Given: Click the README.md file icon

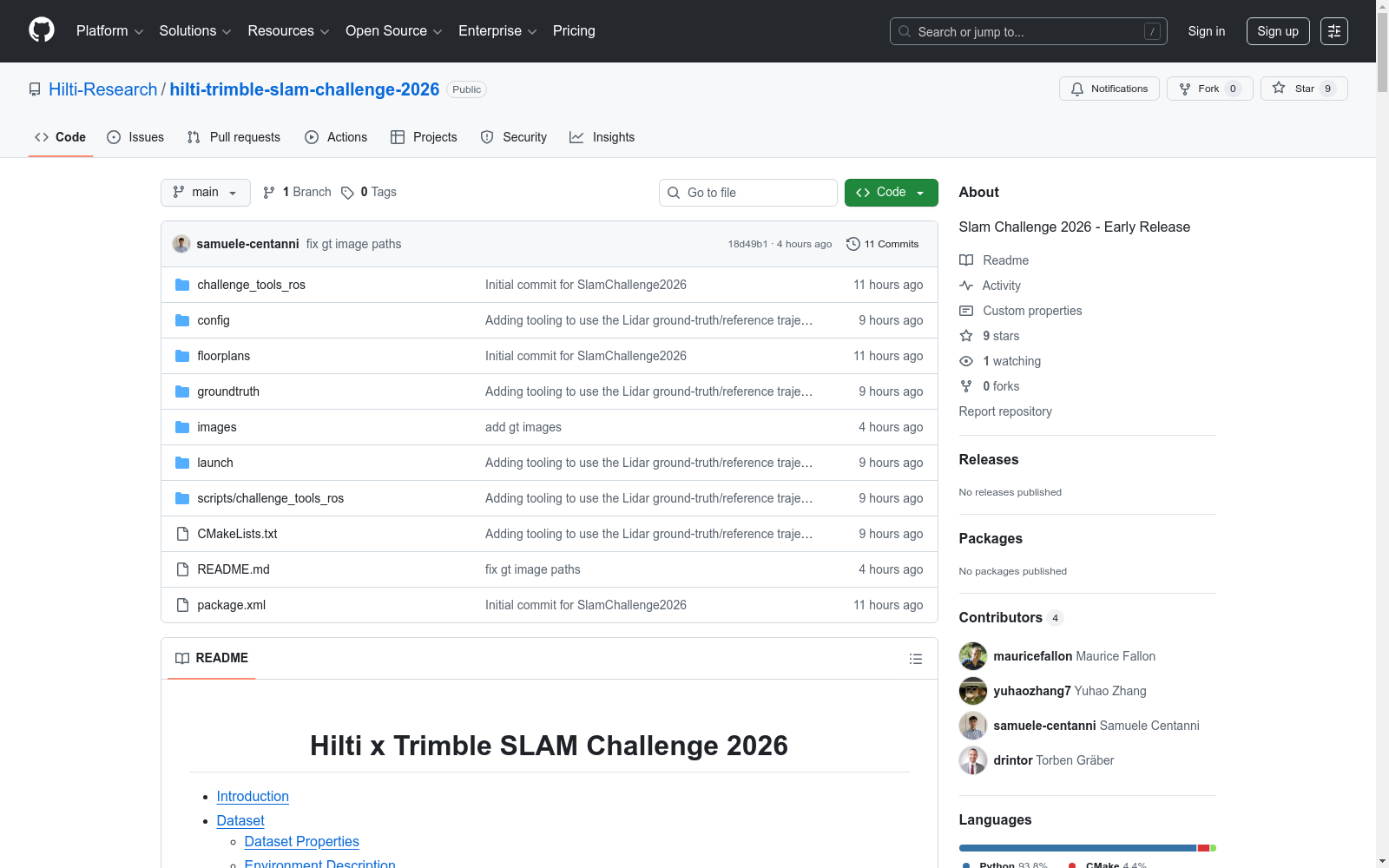Looking at the screenshot, I should [182, 569].
